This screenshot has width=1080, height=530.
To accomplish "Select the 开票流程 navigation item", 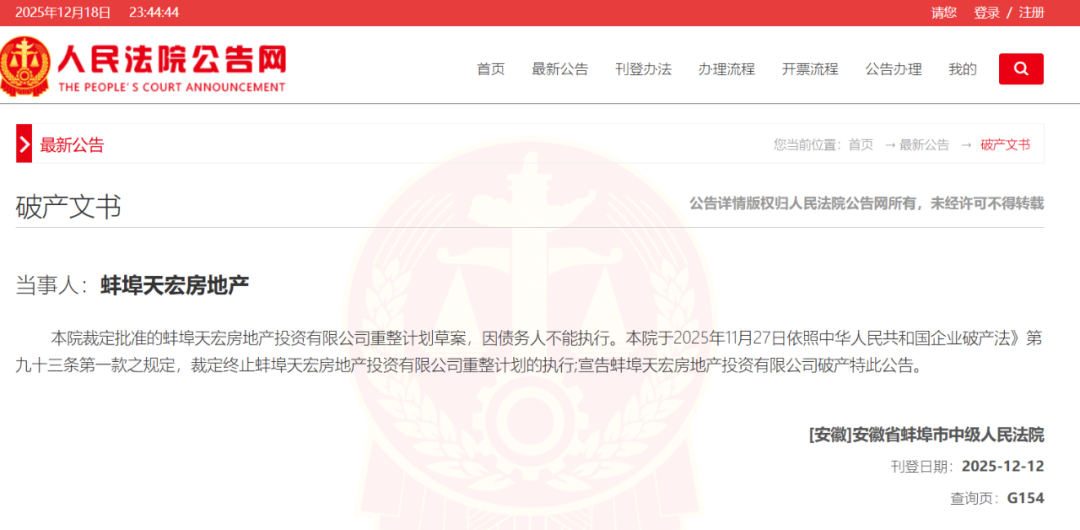I will pyautogui.click(x=810, y=69).
